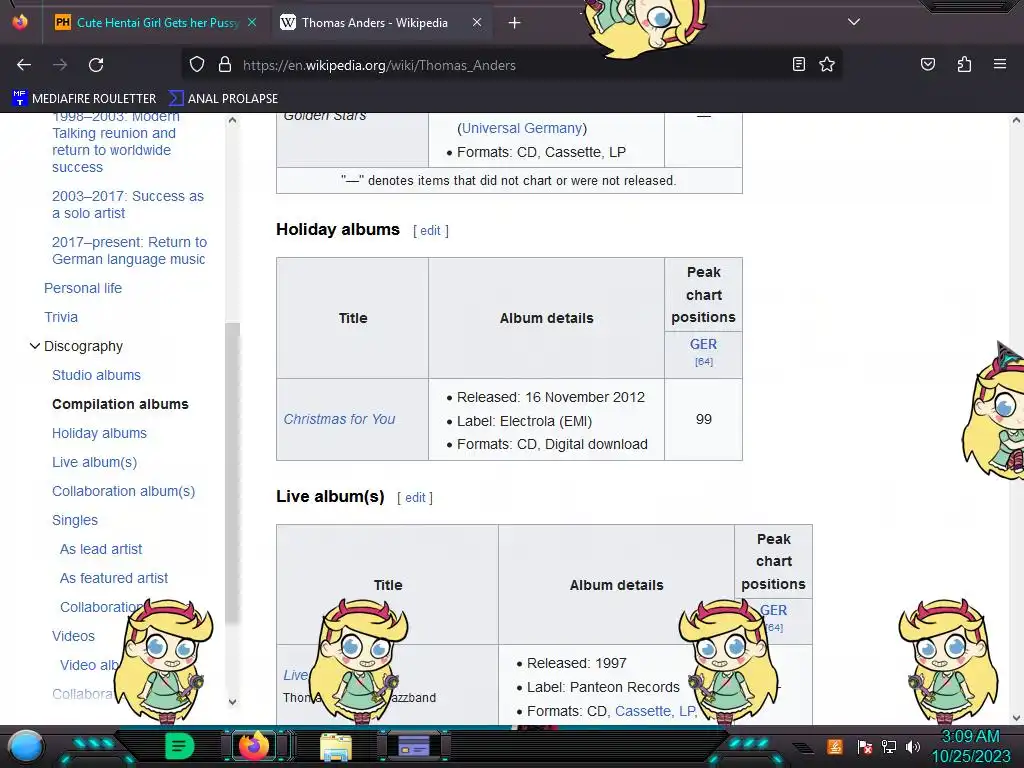This screenshot has width=1024, height=768.
Task: Open 2017–present: Return to German language music
Action: [129, 251]
